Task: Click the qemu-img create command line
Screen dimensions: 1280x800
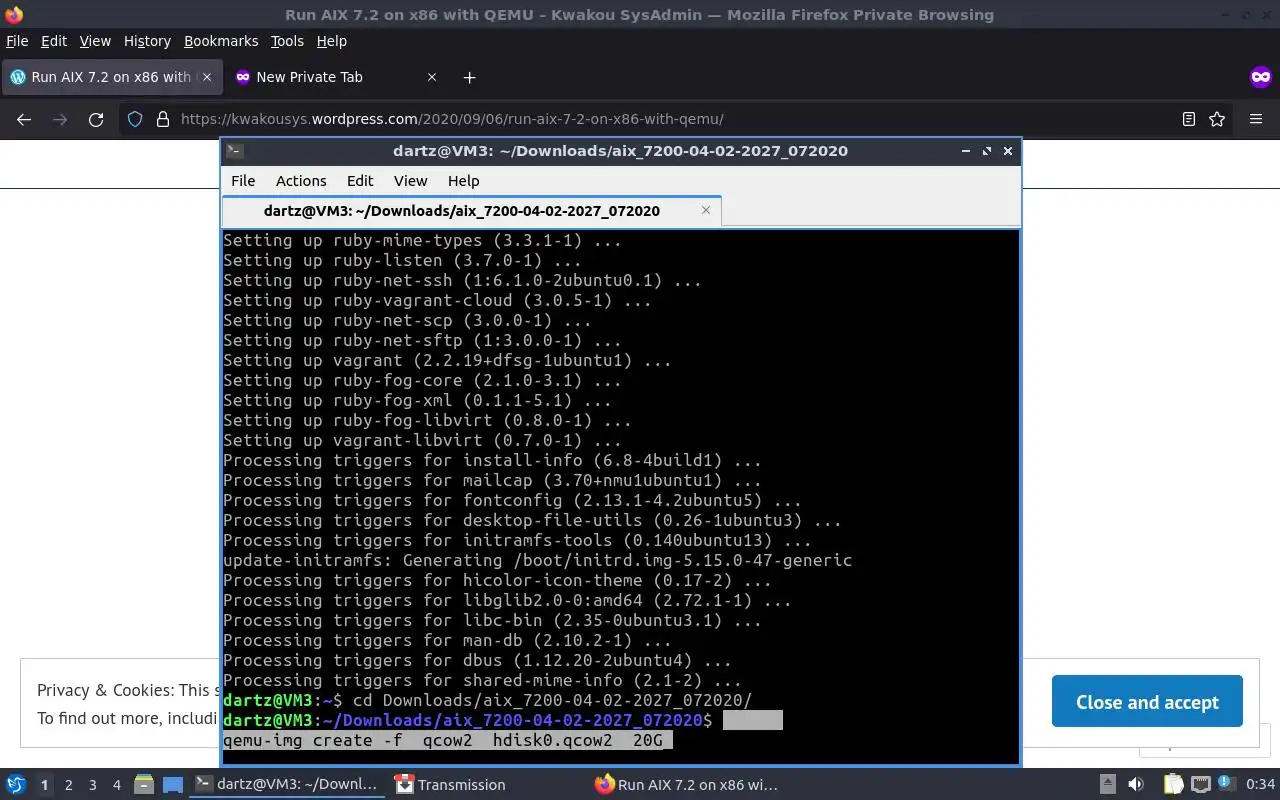Action: [447, 740]
